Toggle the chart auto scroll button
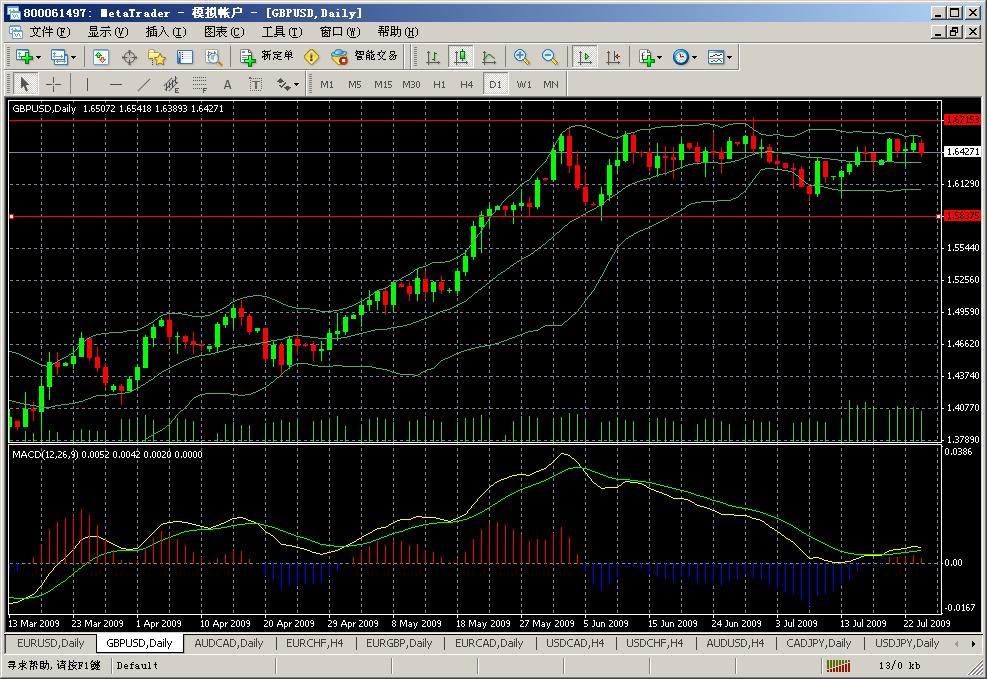987x679 pixels. [x=585, y=57]
